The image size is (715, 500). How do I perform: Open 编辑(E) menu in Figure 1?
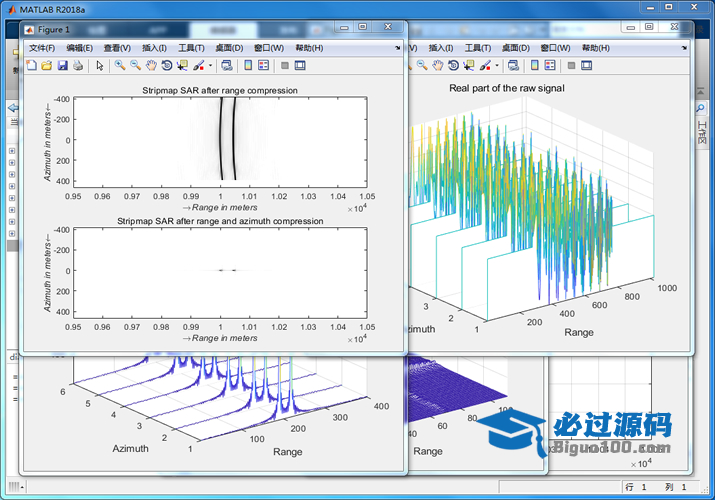[x=79, y=48]
